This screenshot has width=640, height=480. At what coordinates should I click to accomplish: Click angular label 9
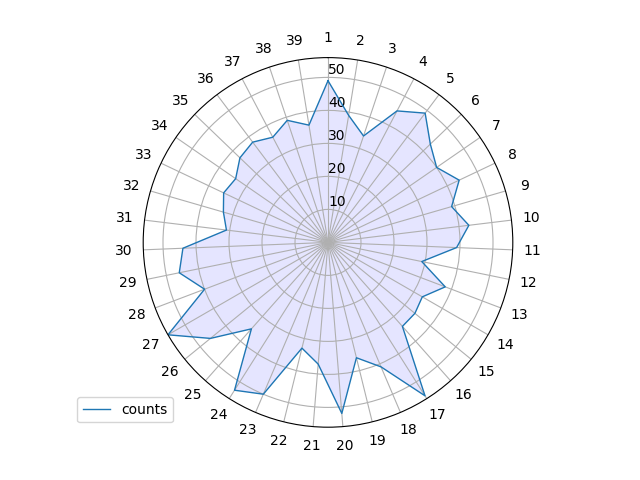[525, 185]
